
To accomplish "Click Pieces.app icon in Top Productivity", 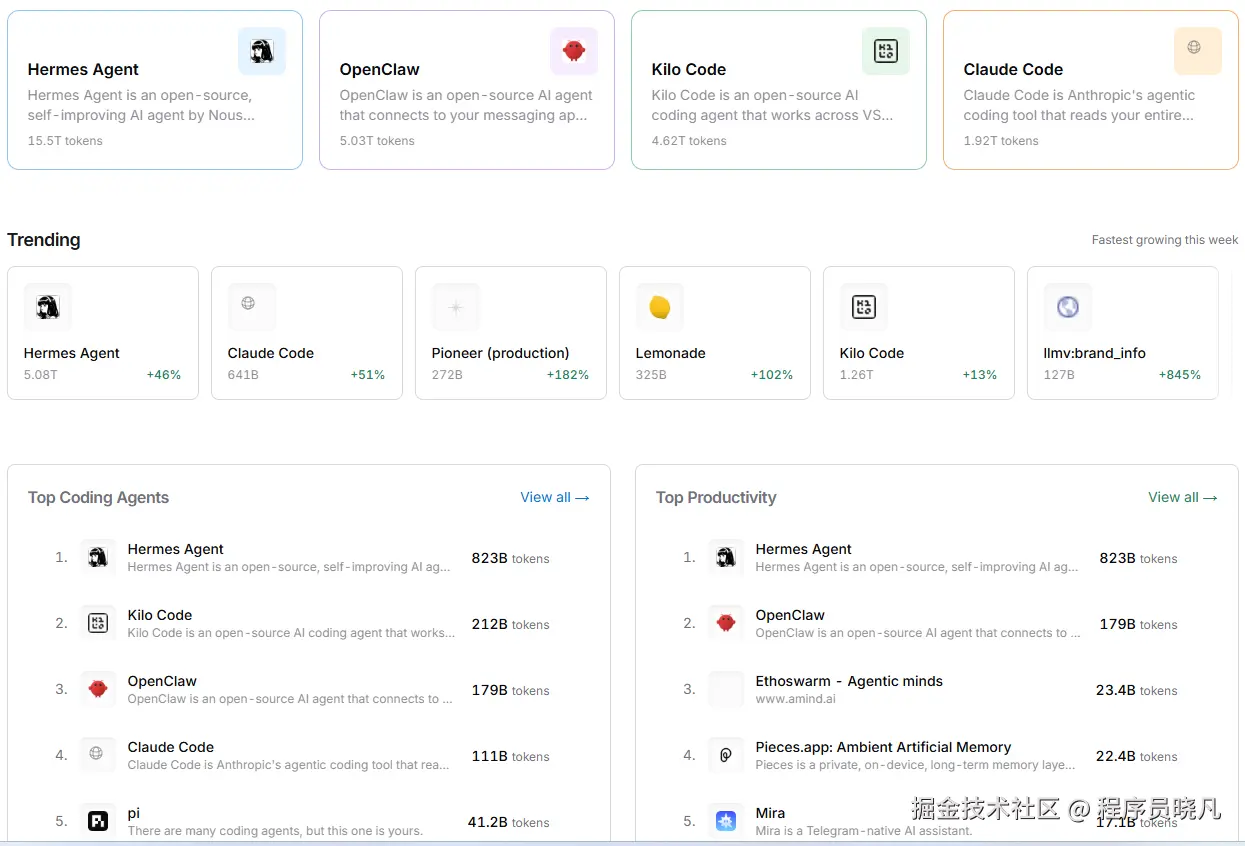I will coord(726,755).
